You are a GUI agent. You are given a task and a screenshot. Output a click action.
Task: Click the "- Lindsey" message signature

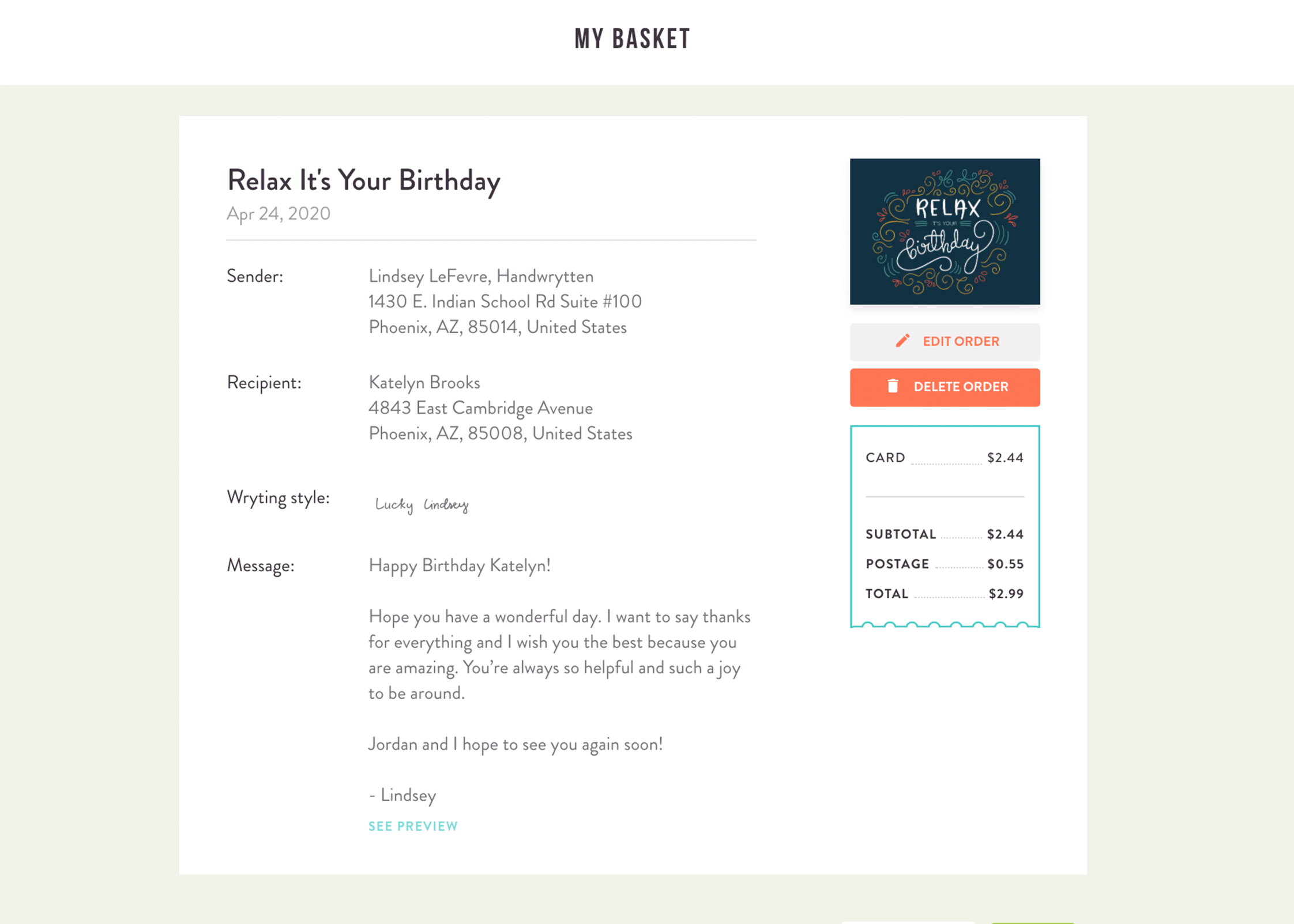click(x=403, y=795)
